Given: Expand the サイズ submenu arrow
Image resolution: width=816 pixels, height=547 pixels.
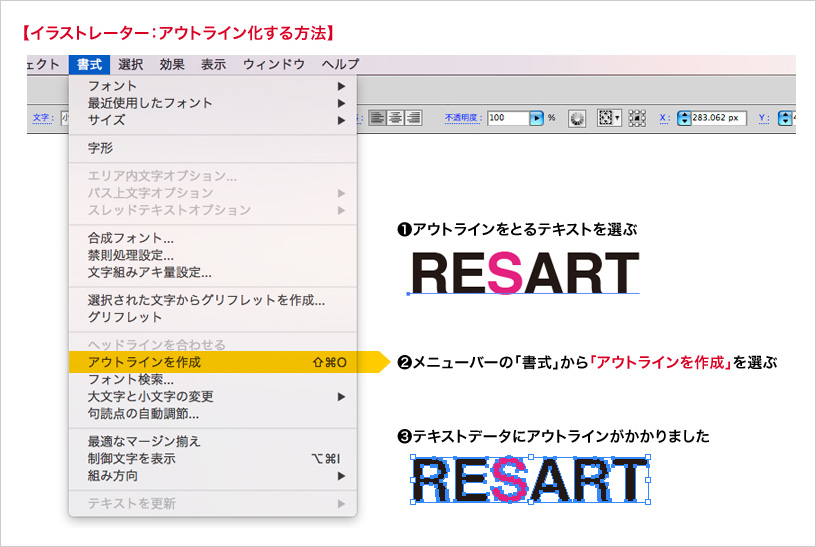Looking at the screenshot, I should (341, 120).
